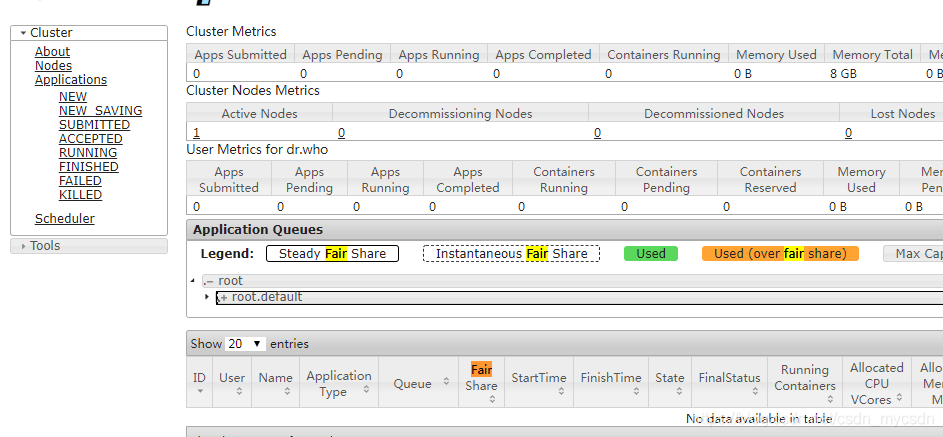Sort table by Fair Share column
Viewport: 943px width, 437px height.
coord(481,382)
